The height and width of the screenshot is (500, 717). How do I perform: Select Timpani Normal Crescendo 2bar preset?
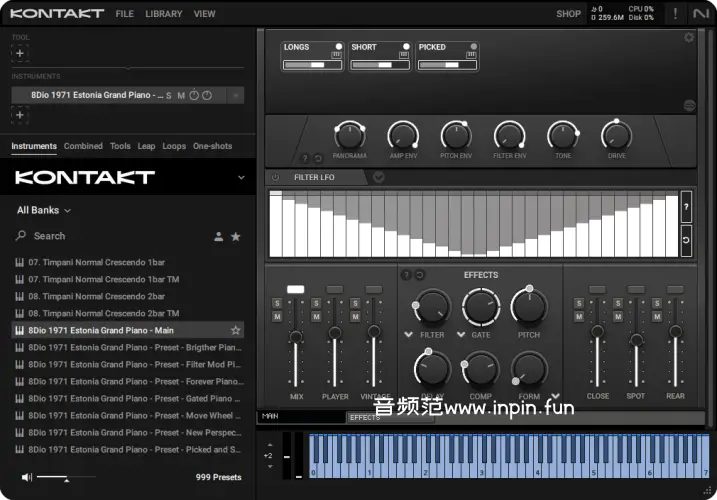[x=96, y=296]
